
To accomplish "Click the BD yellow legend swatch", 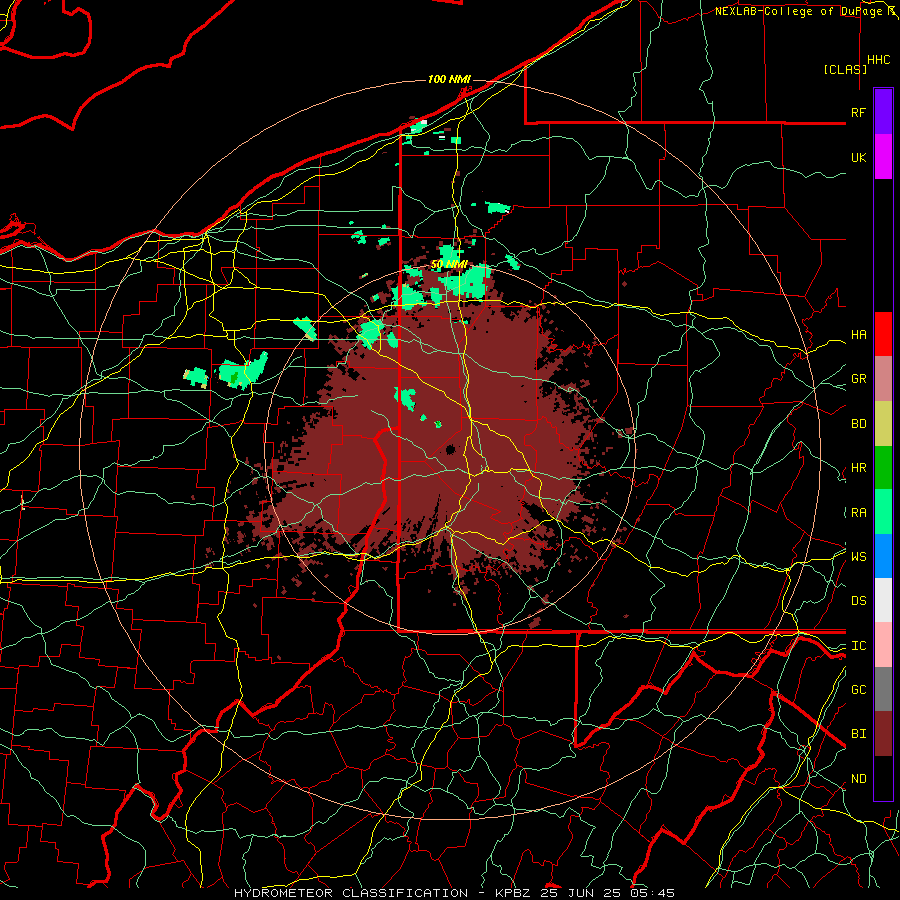I will tap(883, 424).
